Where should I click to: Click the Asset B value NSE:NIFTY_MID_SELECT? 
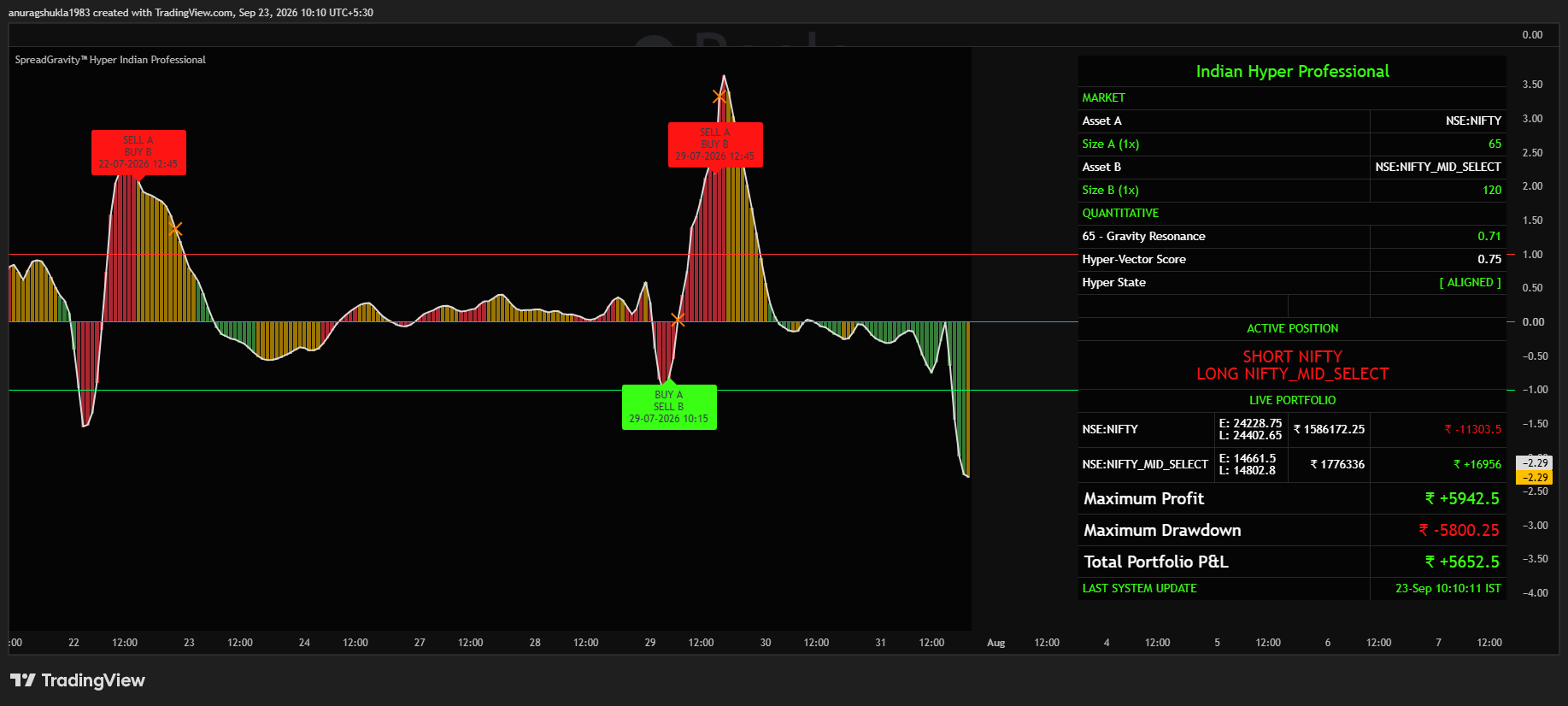tap(1438, 167)
